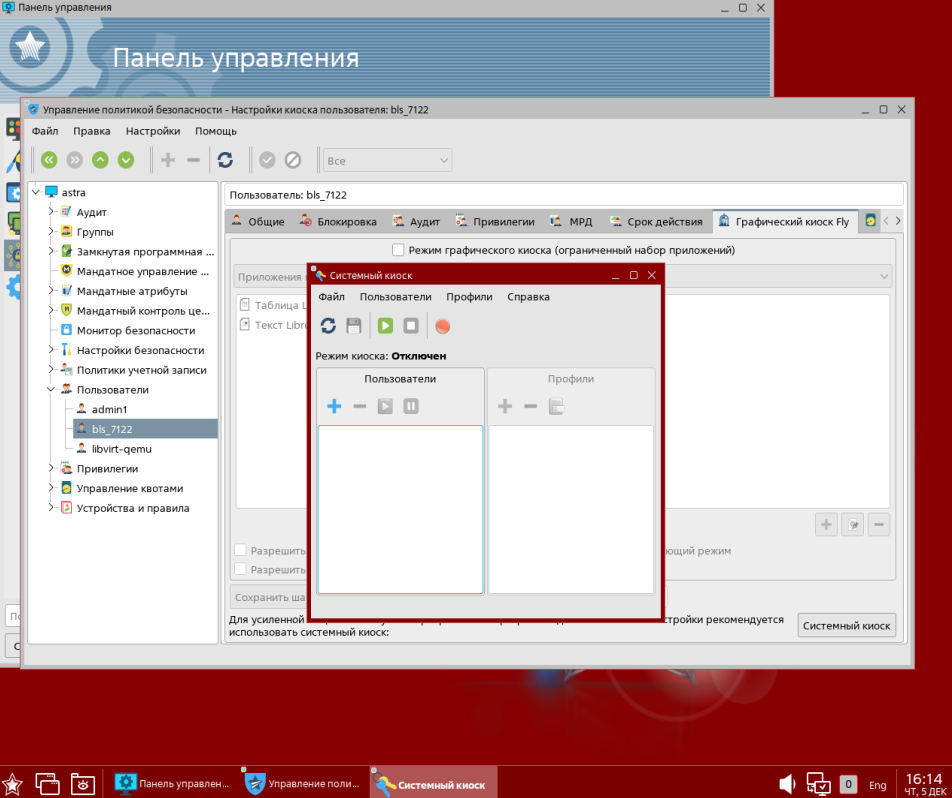Switch to Панель управления taskbar item
Image resolution: width=952 pixels, height=798 pixels.
pos(172,783)
